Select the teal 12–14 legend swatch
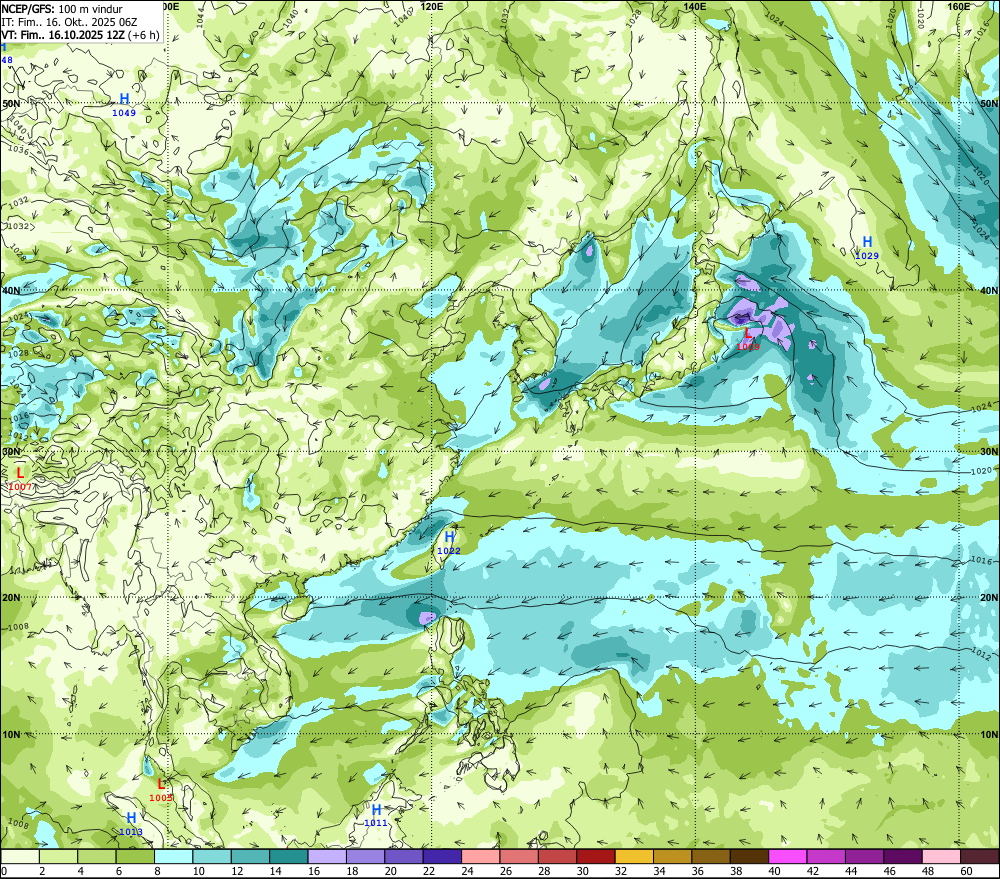Screen dimensions: 1000x879 pyautogui.click(x=250, y=856)
